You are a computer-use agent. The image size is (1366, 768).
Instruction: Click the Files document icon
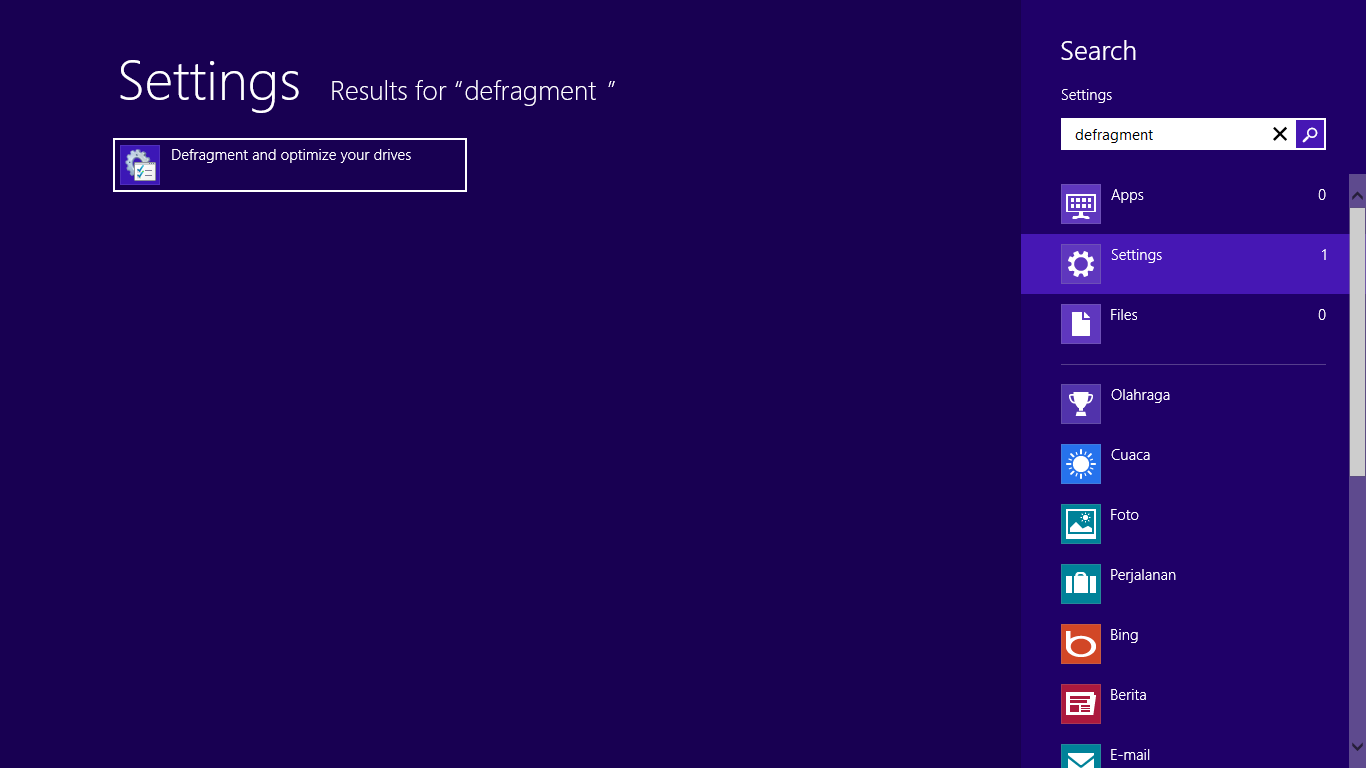(1081, 324)
